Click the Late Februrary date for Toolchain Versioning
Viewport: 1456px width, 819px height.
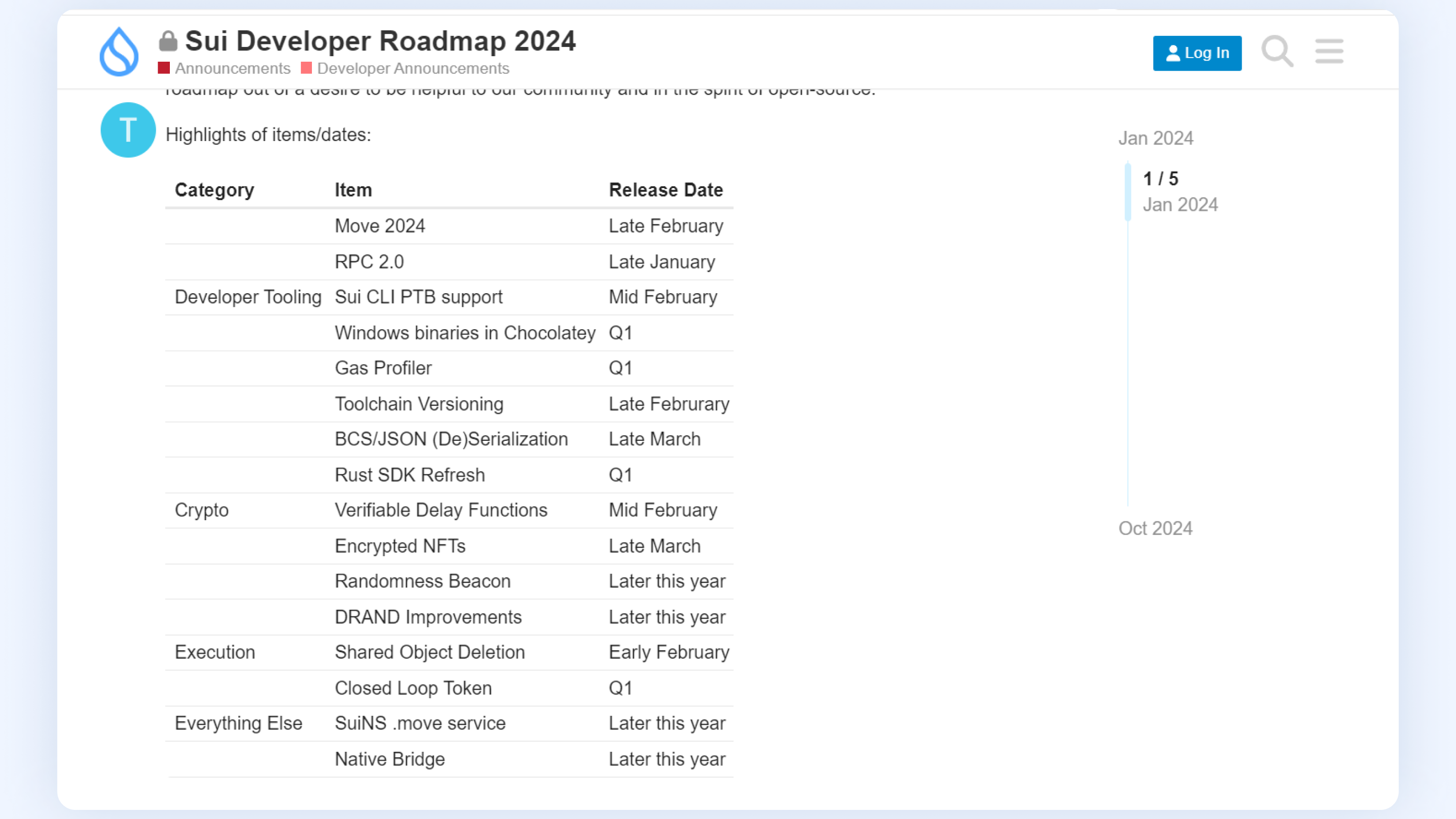click(669, 404)
